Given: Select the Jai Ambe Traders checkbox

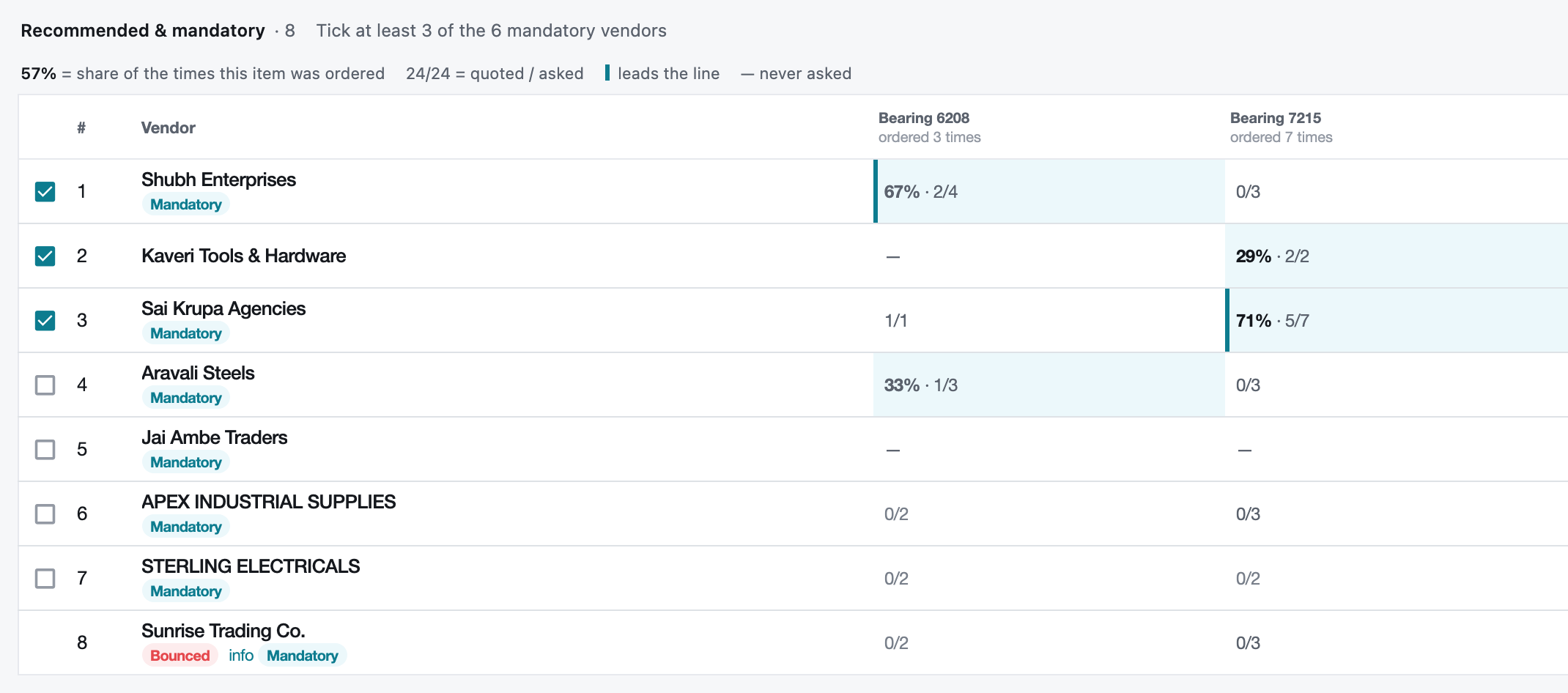Looking at the screenshot, I should [45, 450].
